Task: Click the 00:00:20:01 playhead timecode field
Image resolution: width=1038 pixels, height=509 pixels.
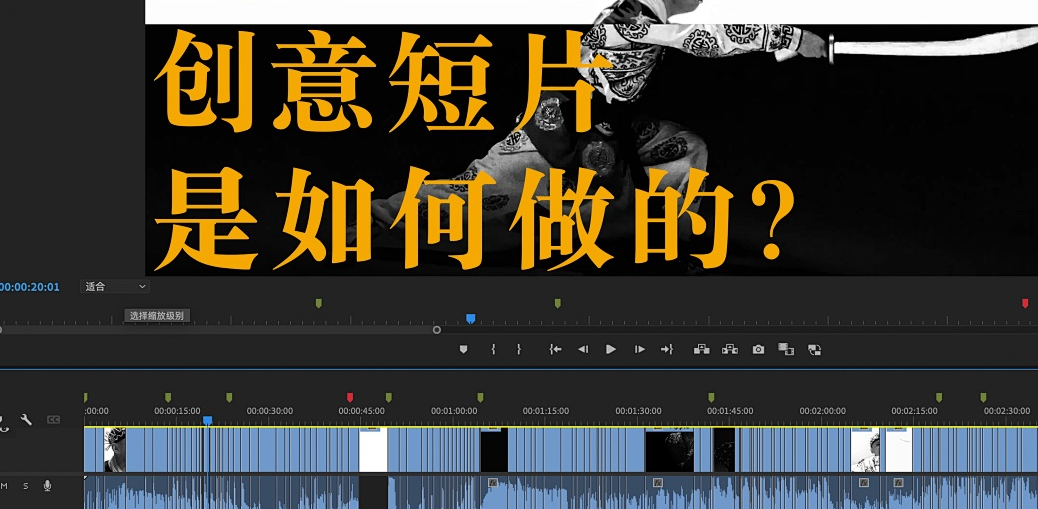Action: click(30, 287)
